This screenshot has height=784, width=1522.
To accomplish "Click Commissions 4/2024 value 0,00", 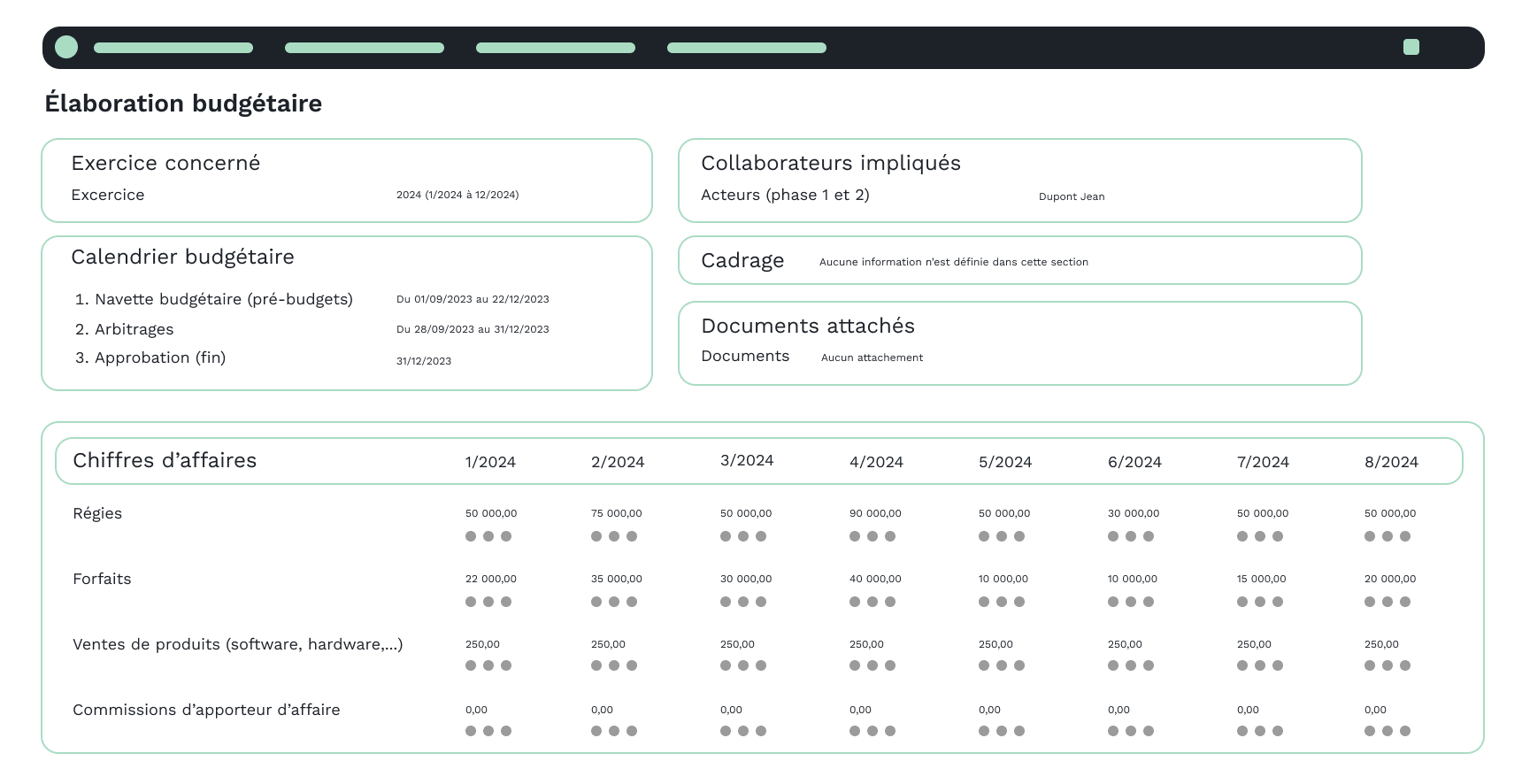I will [860, 710].
